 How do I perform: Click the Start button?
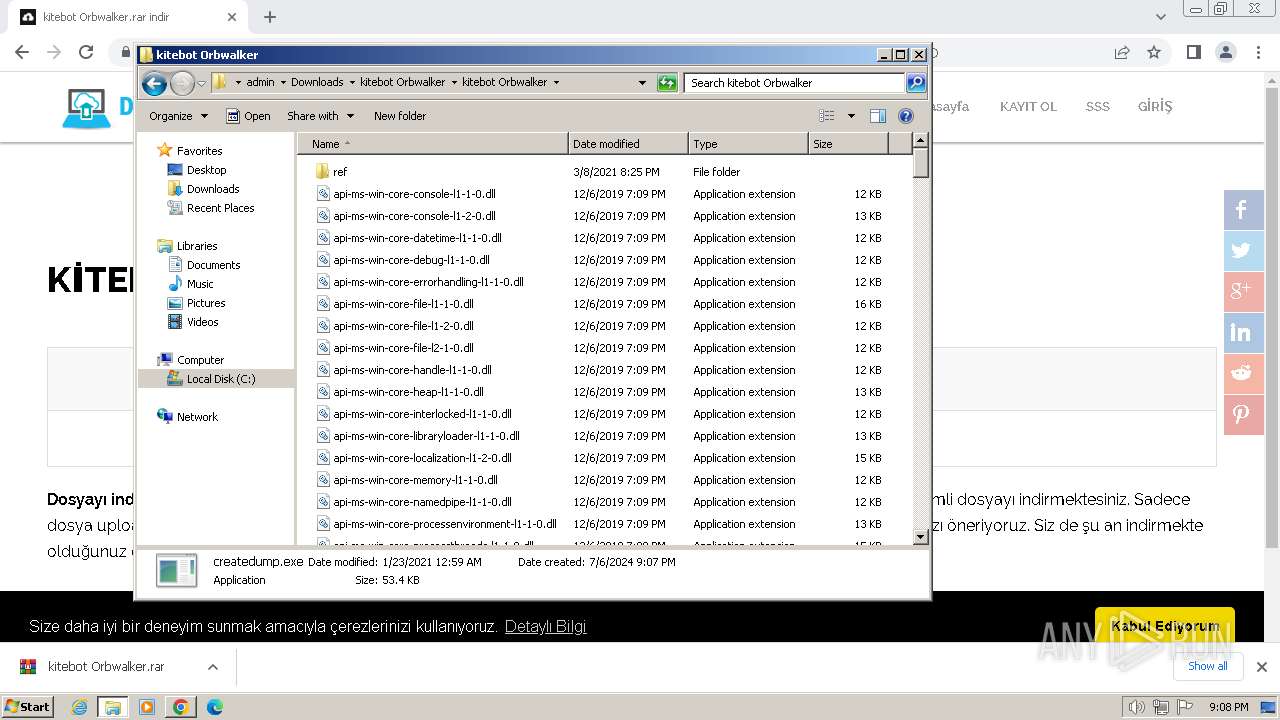pos(27,707)
